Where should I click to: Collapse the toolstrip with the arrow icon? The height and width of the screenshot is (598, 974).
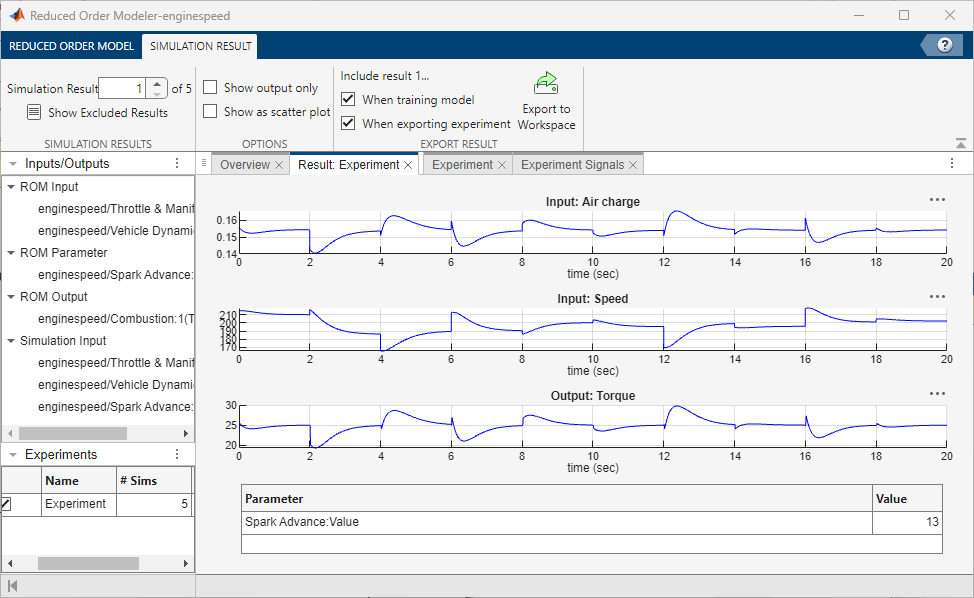point(960,142)
